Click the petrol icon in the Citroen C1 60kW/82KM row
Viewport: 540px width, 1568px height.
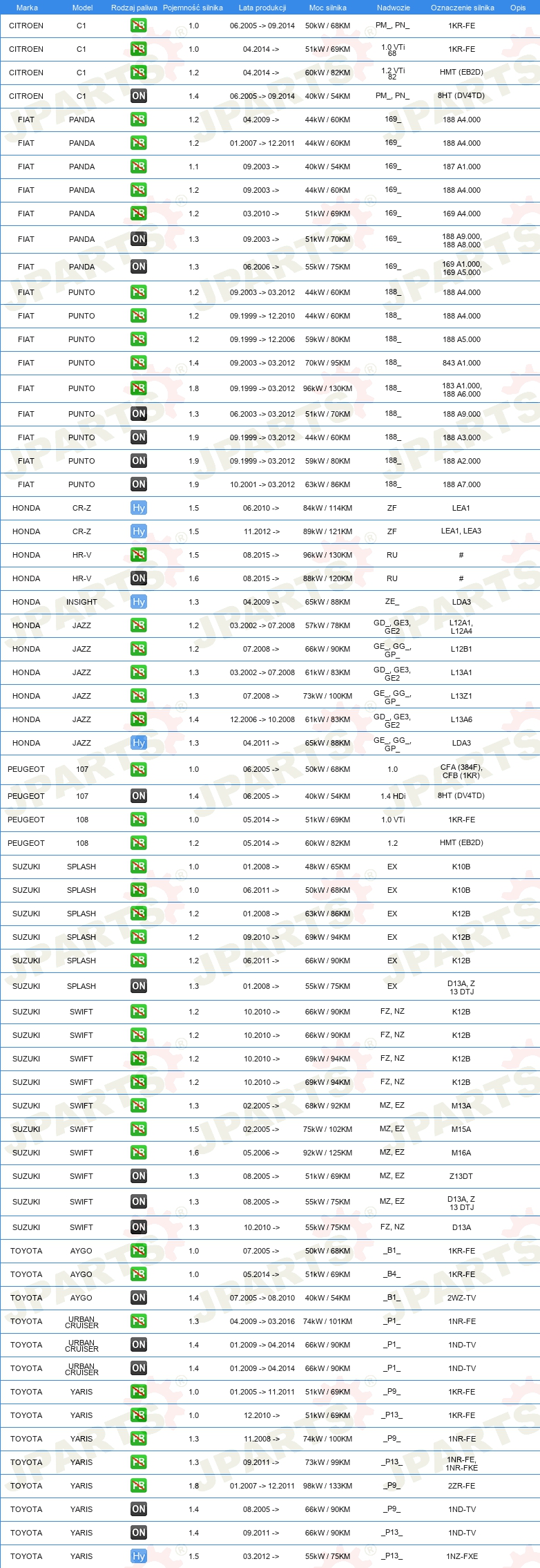click(x=139, y=73)
